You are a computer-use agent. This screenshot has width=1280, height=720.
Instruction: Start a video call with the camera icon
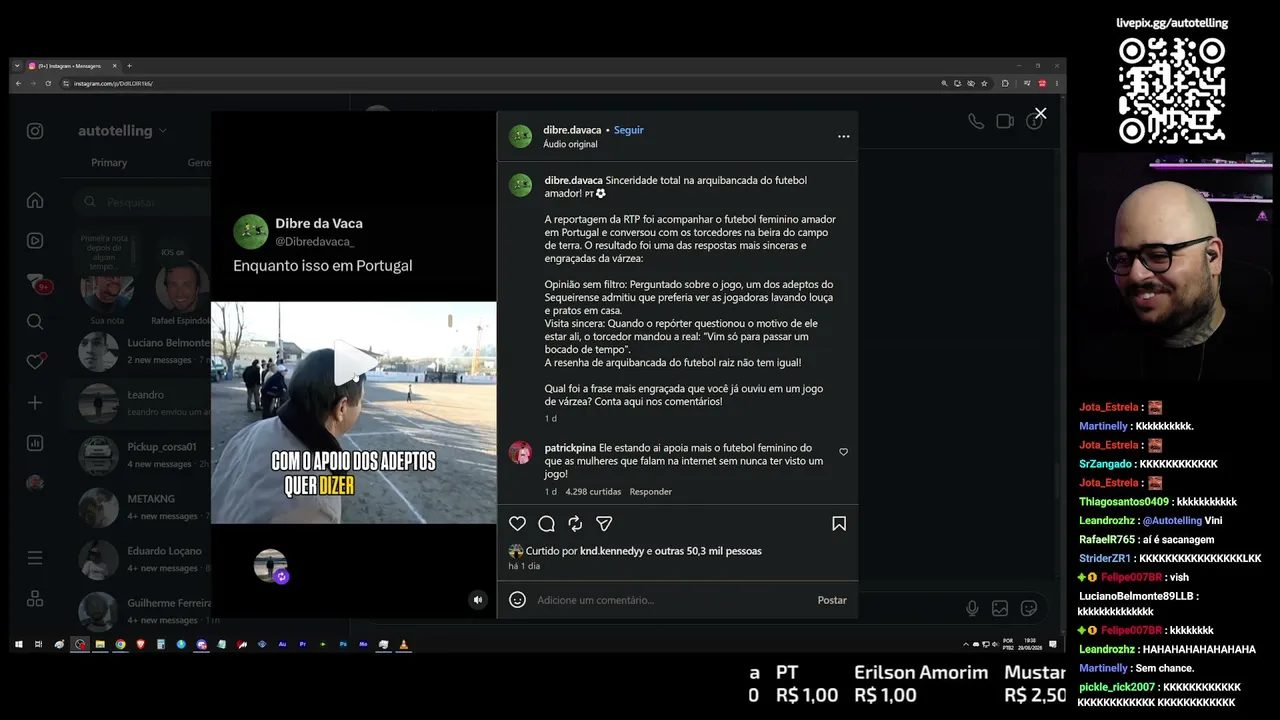click(1005, 121)
